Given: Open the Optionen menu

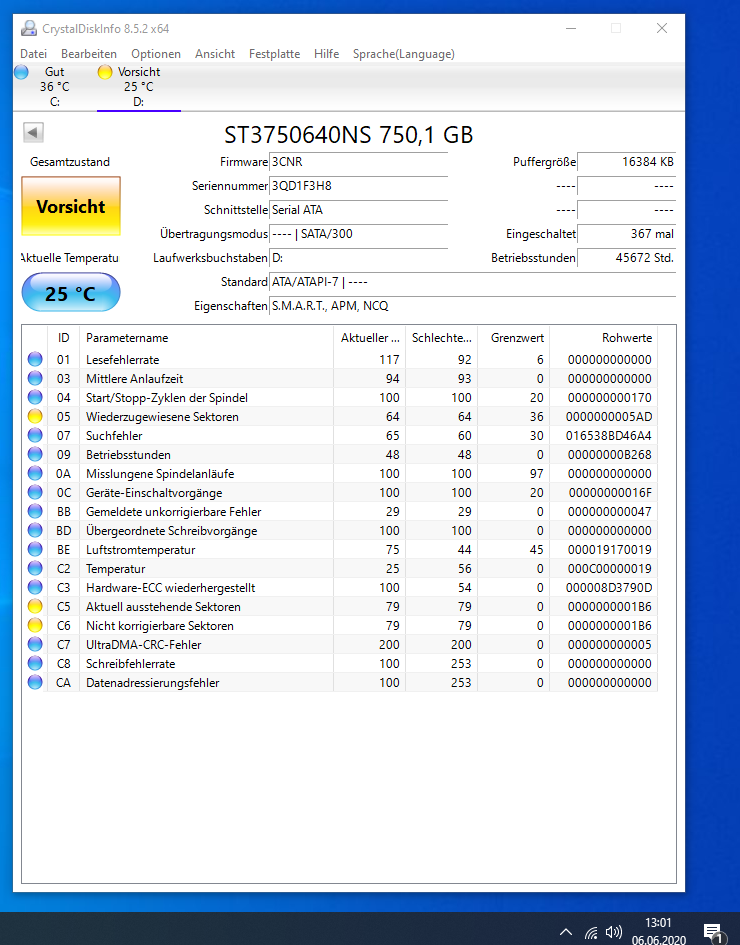Looking at the screenshot, I should click(155, 54).
